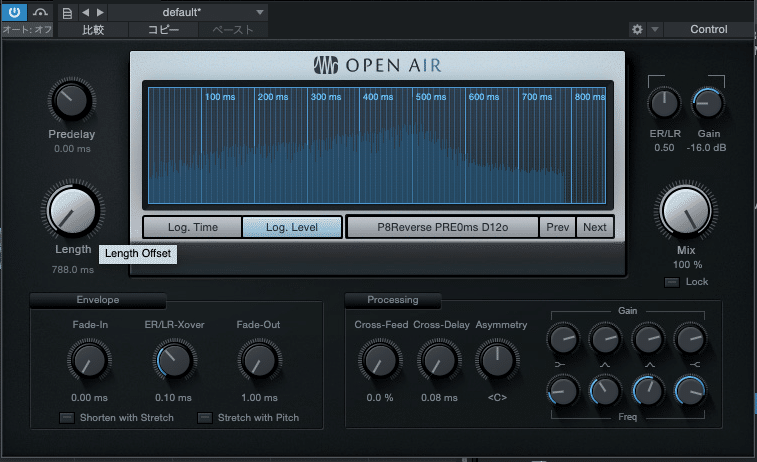Click the high-shelf EQ Gain knob

(690, 338)
